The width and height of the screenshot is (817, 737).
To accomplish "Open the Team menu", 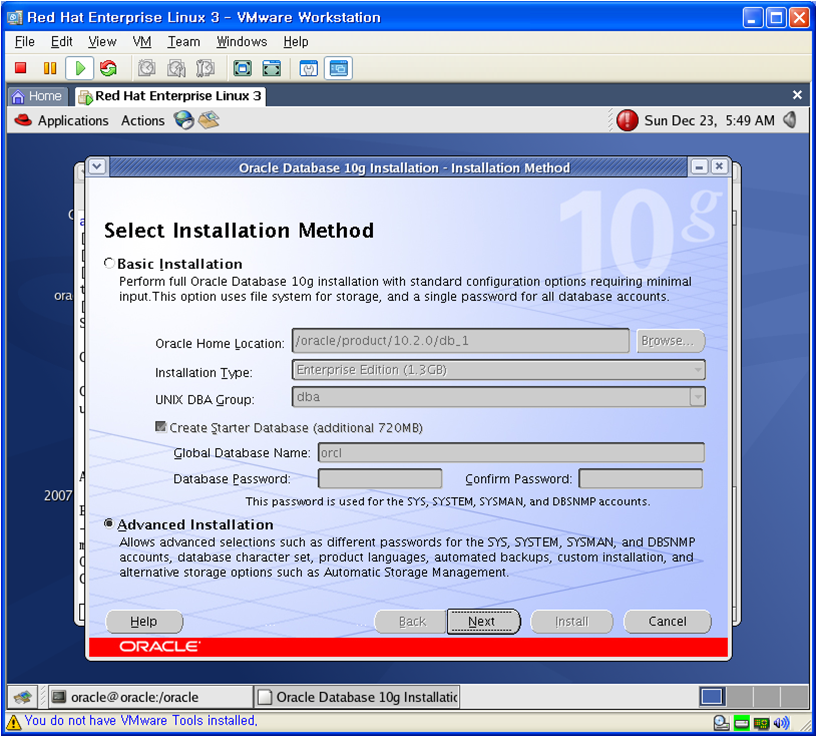I will (183, 42).
